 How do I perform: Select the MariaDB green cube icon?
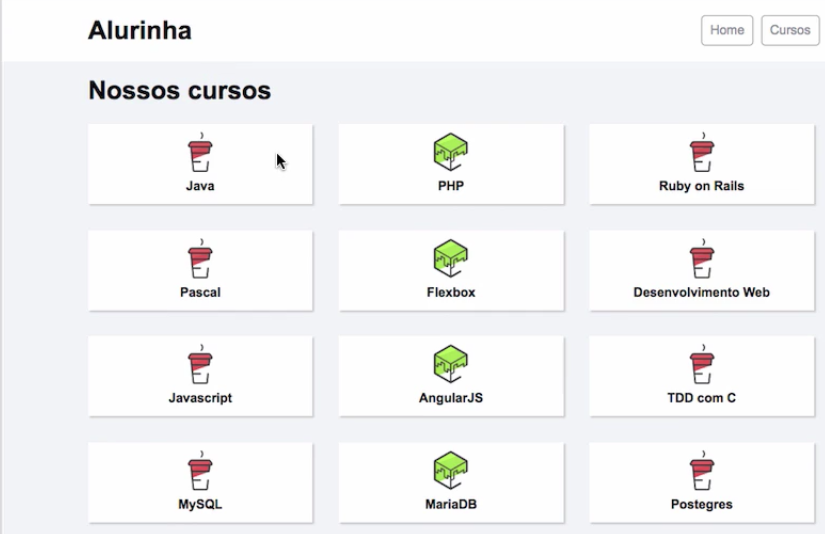click(x=451, y=471)
